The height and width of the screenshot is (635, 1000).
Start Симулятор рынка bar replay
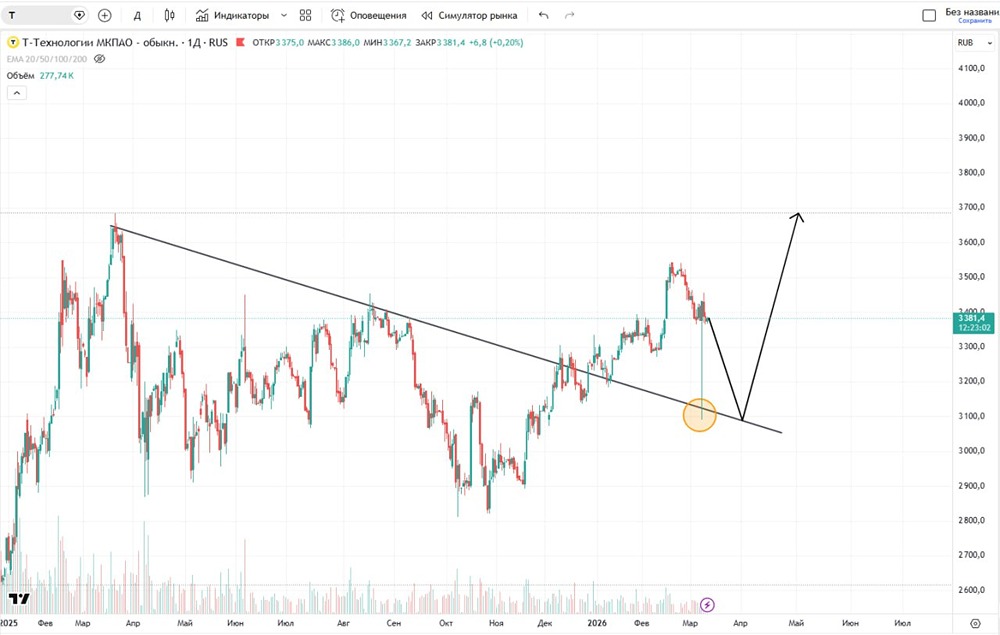[469, 15]
